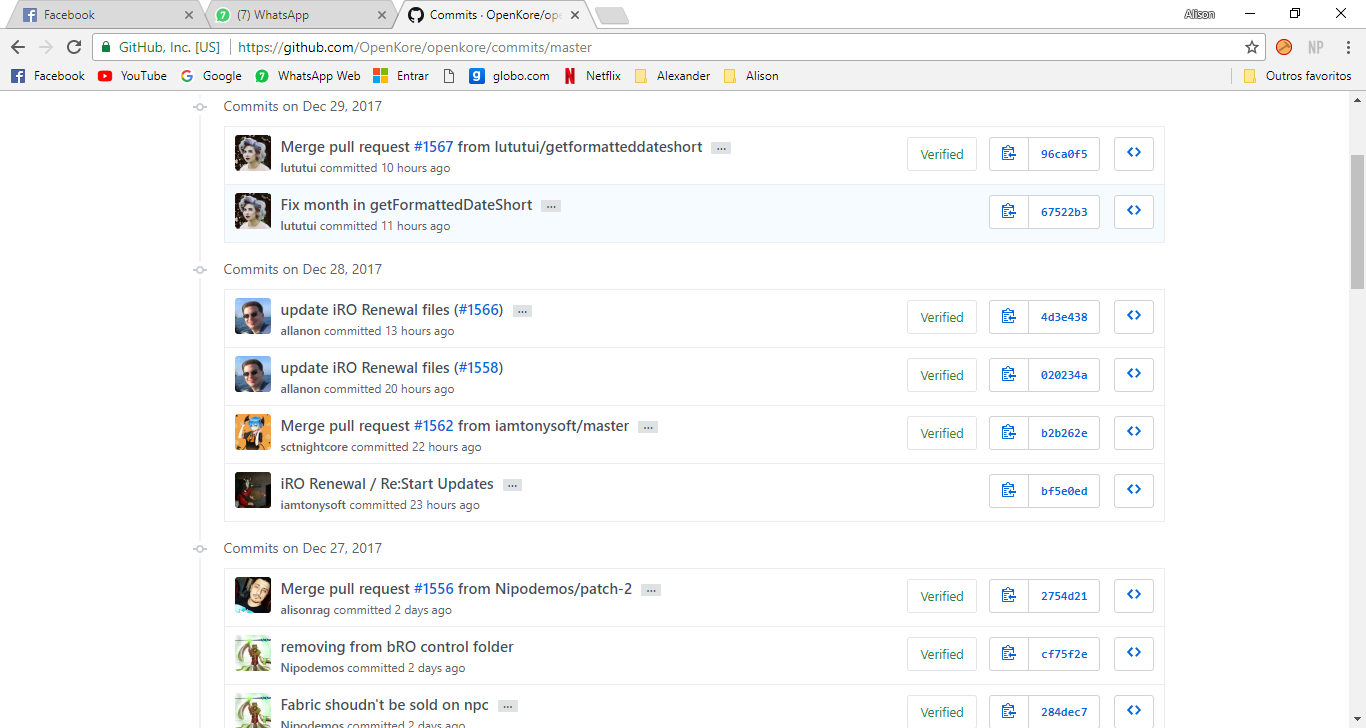Expand description of update iRO Renewal files #1566
The image size is (1366, 728).
click(x=522, y=311)
